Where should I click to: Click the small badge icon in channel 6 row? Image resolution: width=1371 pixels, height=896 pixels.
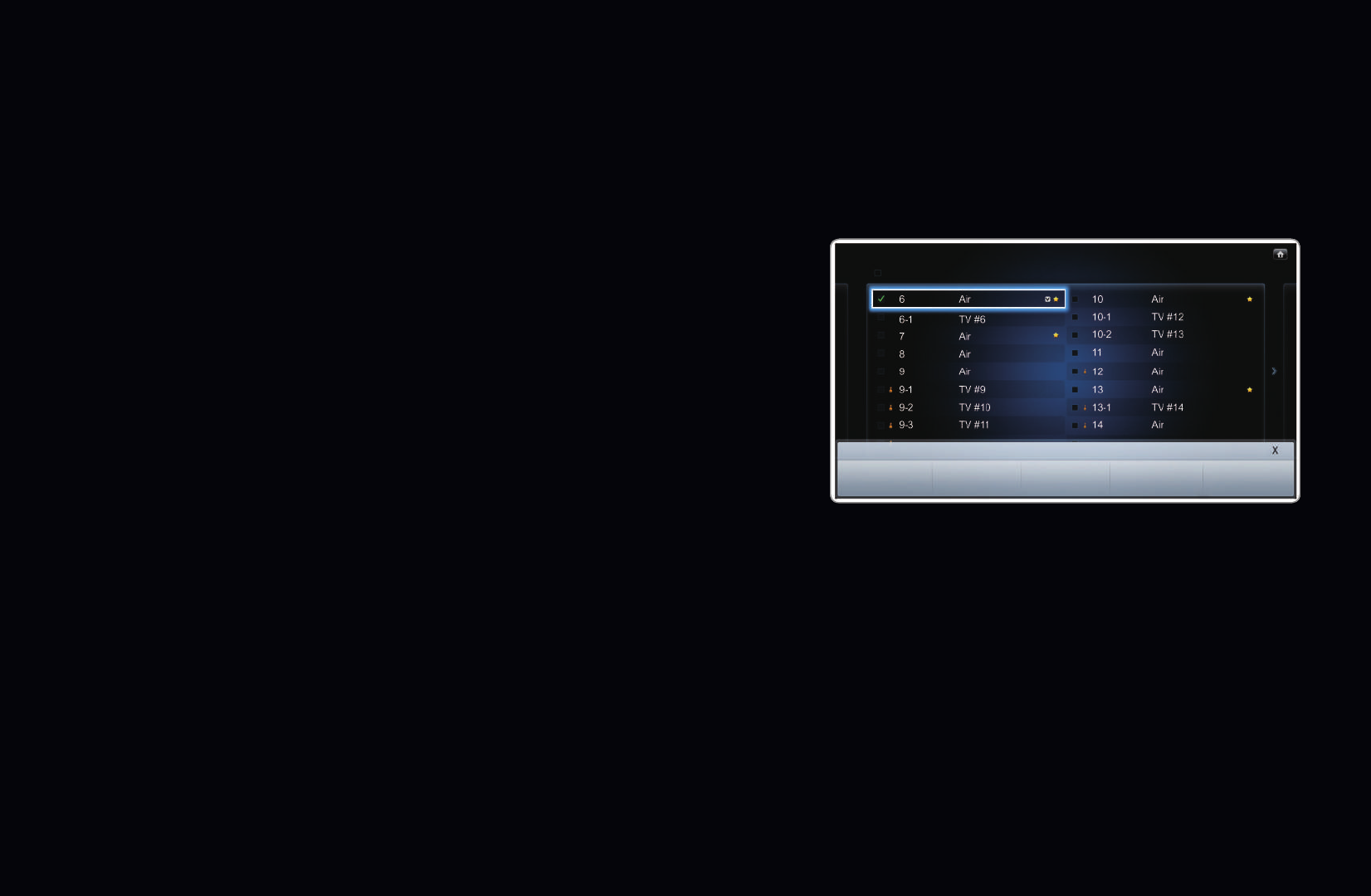pyautogui.click(x=1047, y=299)
